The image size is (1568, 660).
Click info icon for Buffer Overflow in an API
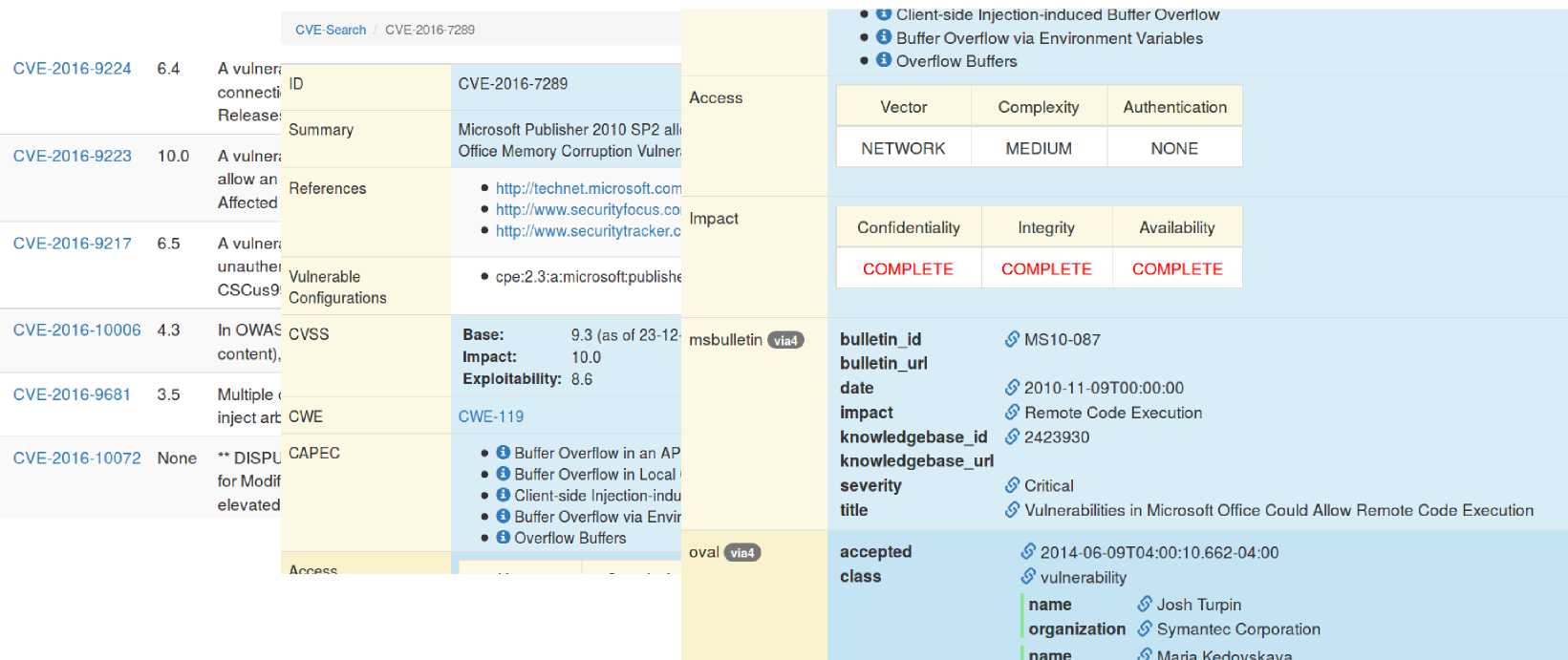(504, 453)
